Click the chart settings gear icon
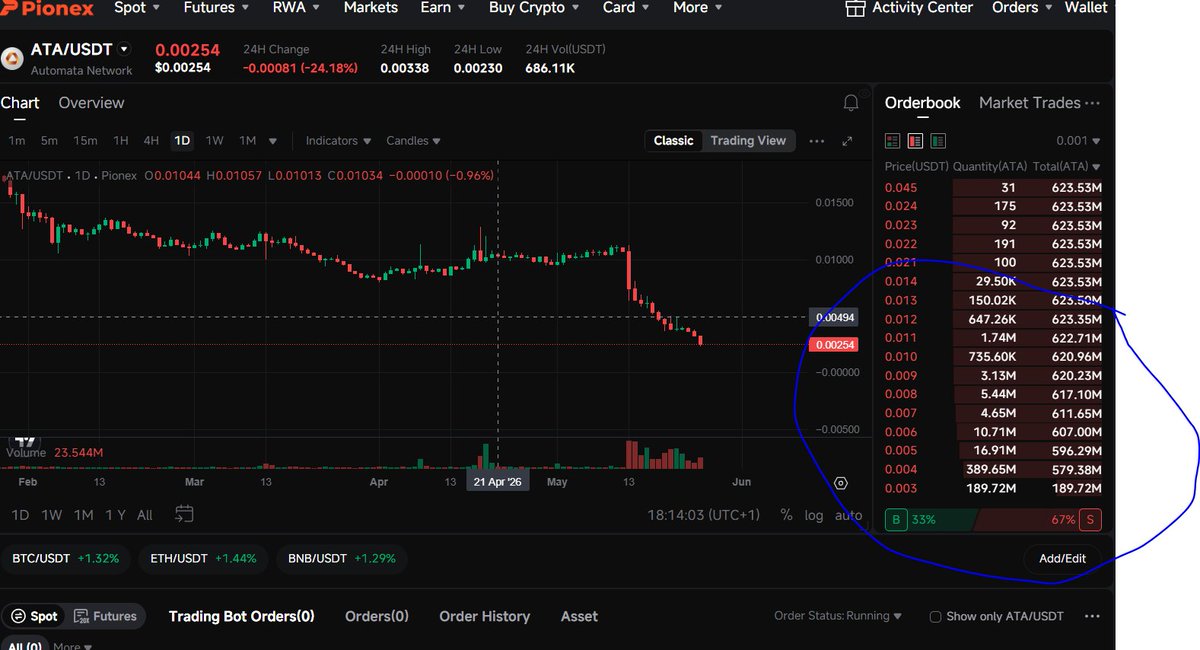The width and height of the screenshot is (1200, 650). pyautogui.click(x=841, y=483)
